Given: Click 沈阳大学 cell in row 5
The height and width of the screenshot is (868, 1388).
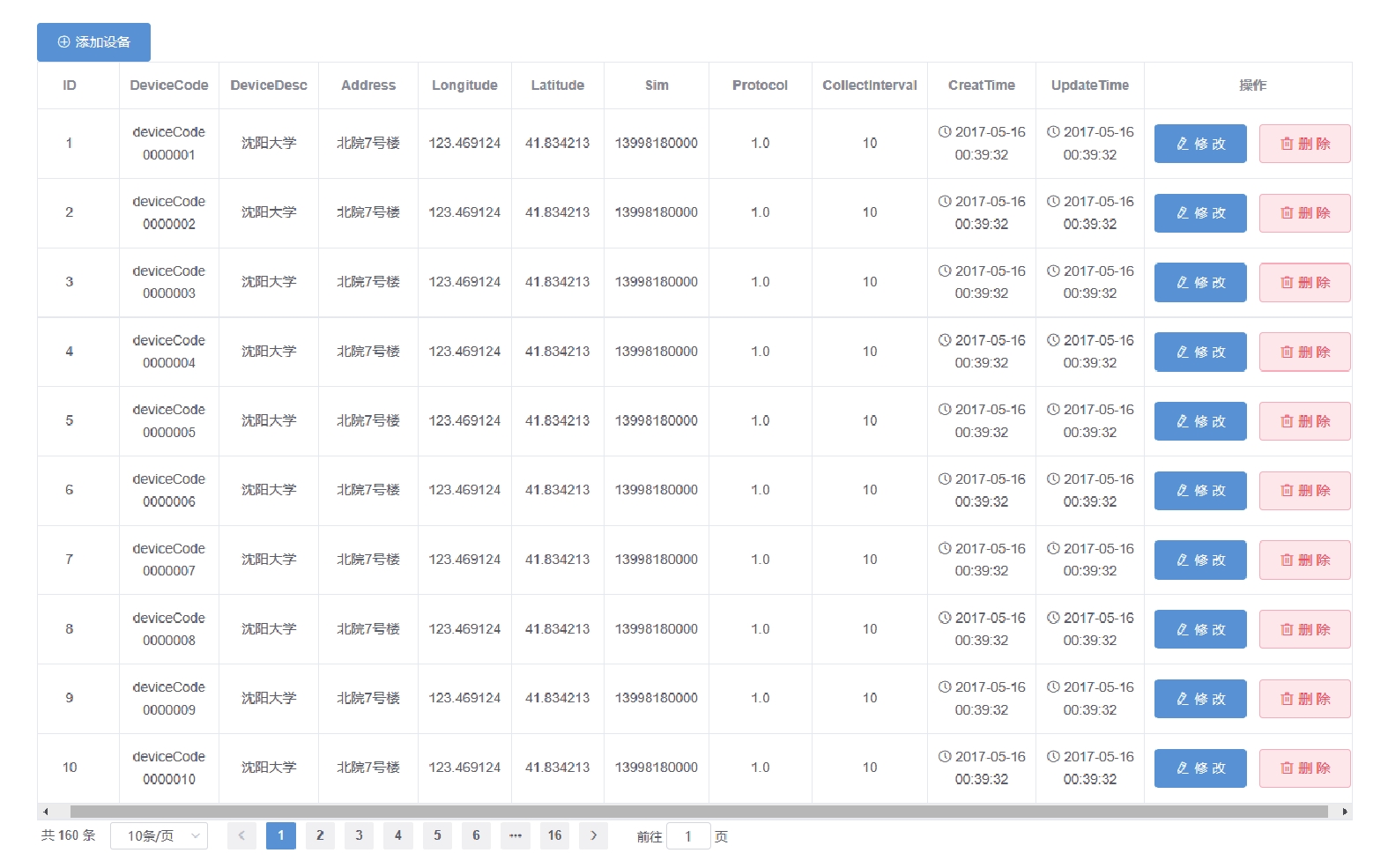Looking at the screenshot, I should coord(269,421).
